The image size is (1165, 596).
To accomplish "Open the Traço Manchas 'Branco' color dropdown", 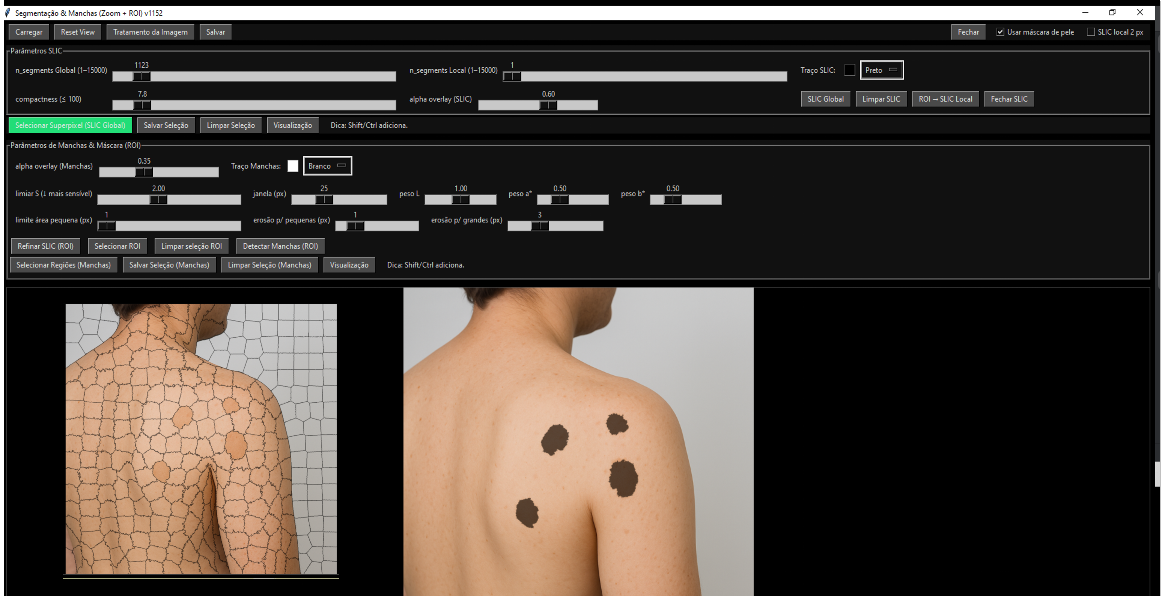I will click(327, 166).
